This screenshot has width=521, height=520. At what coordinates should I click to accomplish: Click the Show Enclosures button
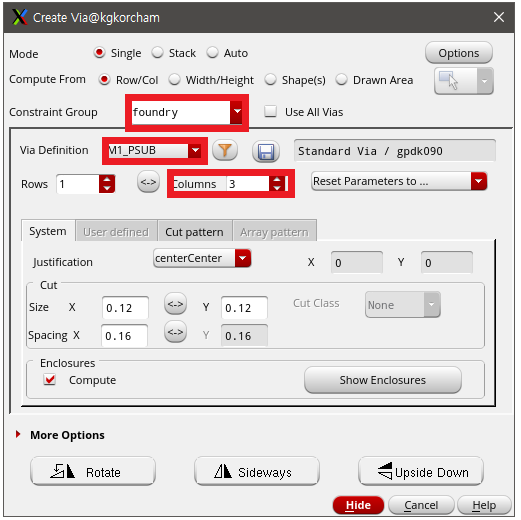point(383,380)
